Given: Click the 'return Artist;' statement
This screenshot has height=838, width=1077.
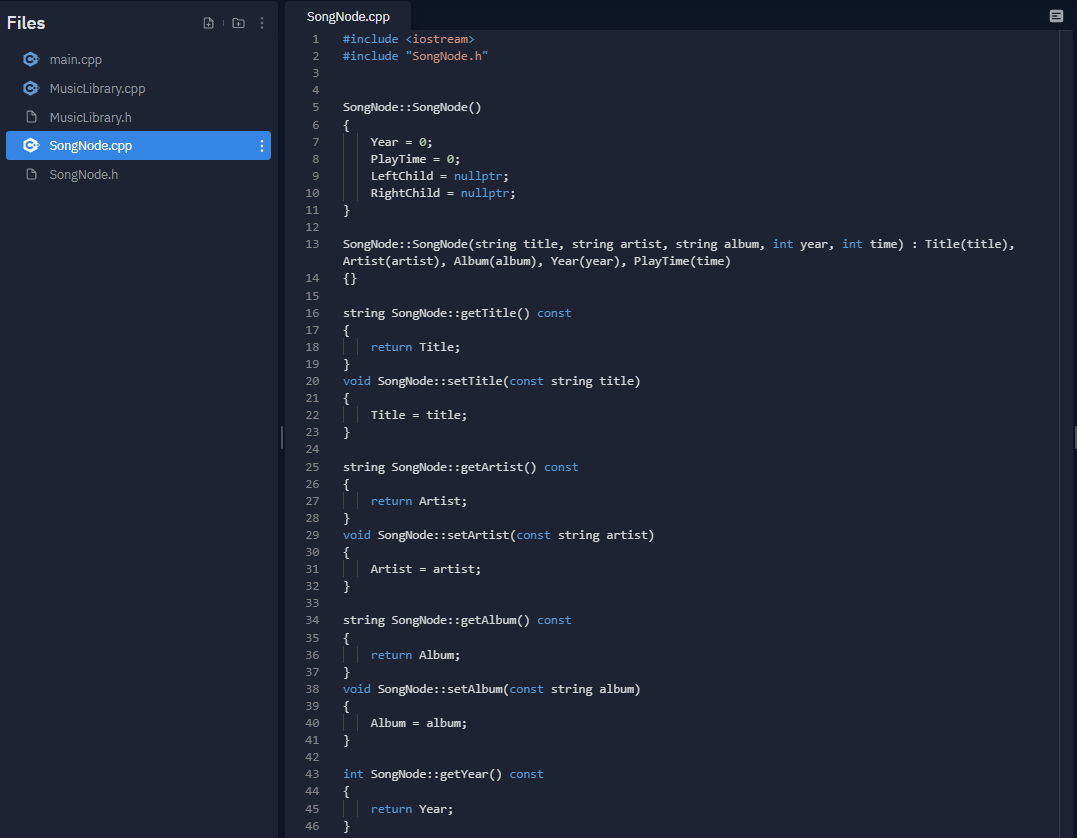Looking at the screenshot, I should [x=418, y=501].
